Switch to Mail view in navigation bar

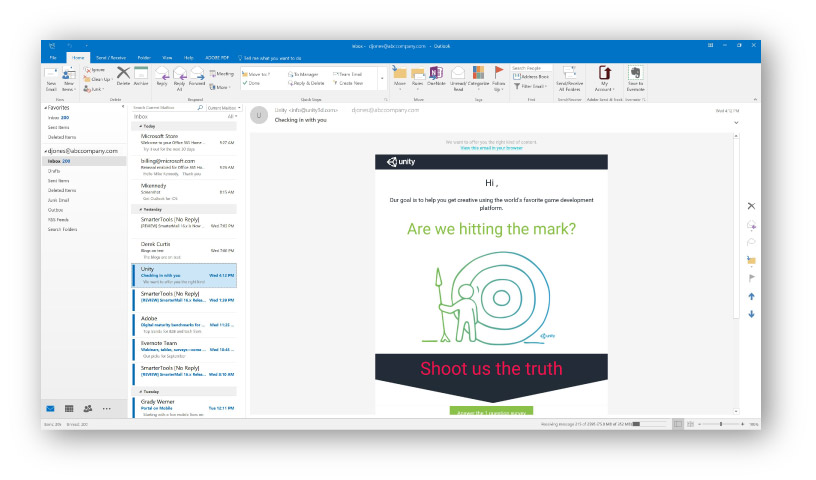coord(50,409)
